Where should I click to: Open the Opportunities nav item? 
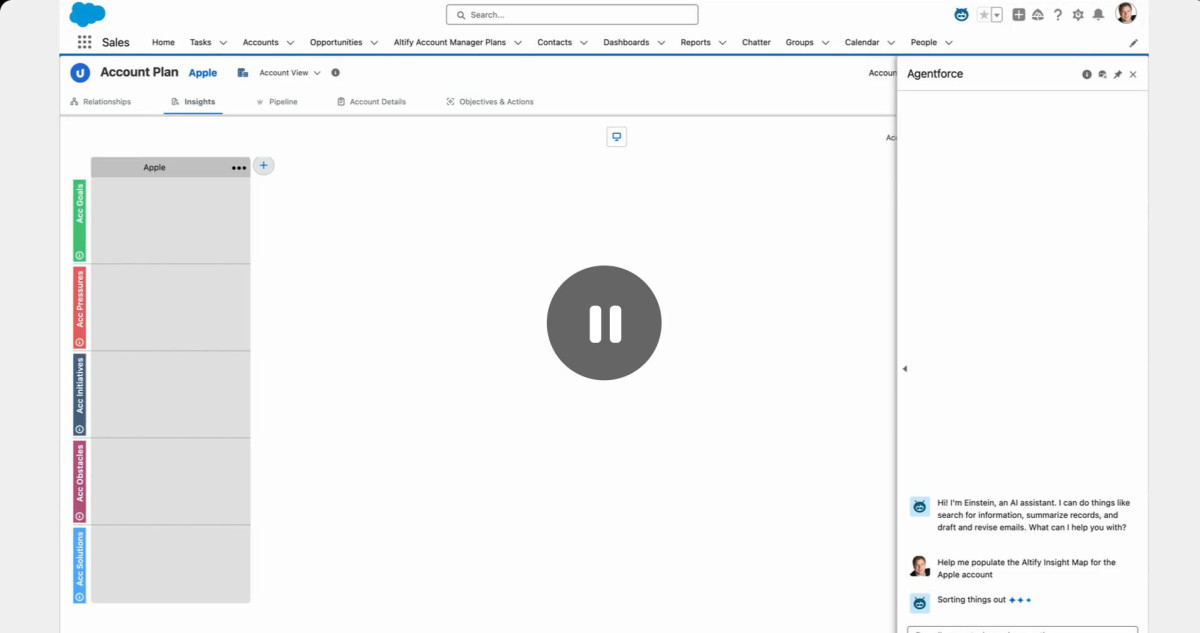pos(336,43)
